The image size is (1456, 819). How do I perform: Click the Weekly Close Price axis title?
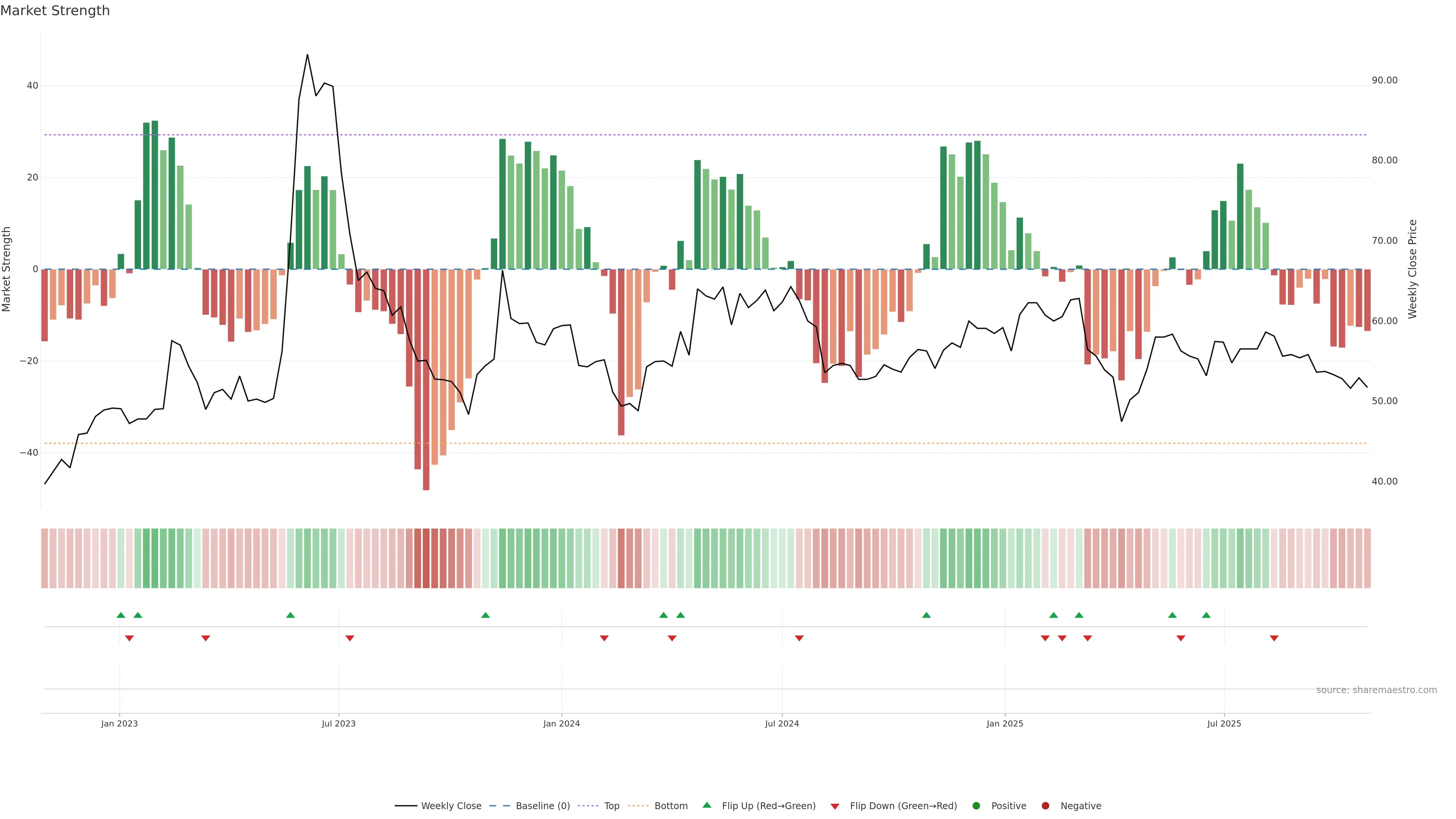click(1412, 269)
